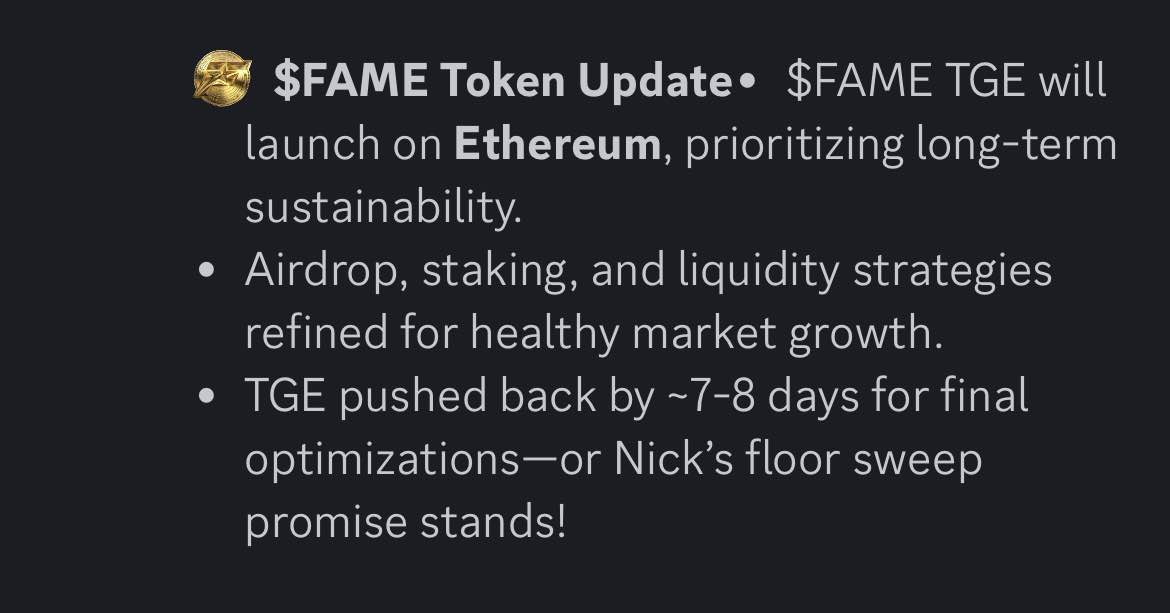
Task: Click the "$FAME TGE will" text
Action: point(946,82)
